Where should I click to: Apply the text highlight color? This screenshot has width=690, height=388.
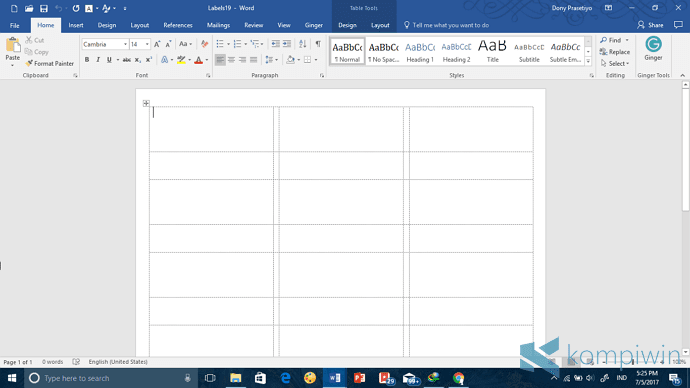click(x=181, y=60)
